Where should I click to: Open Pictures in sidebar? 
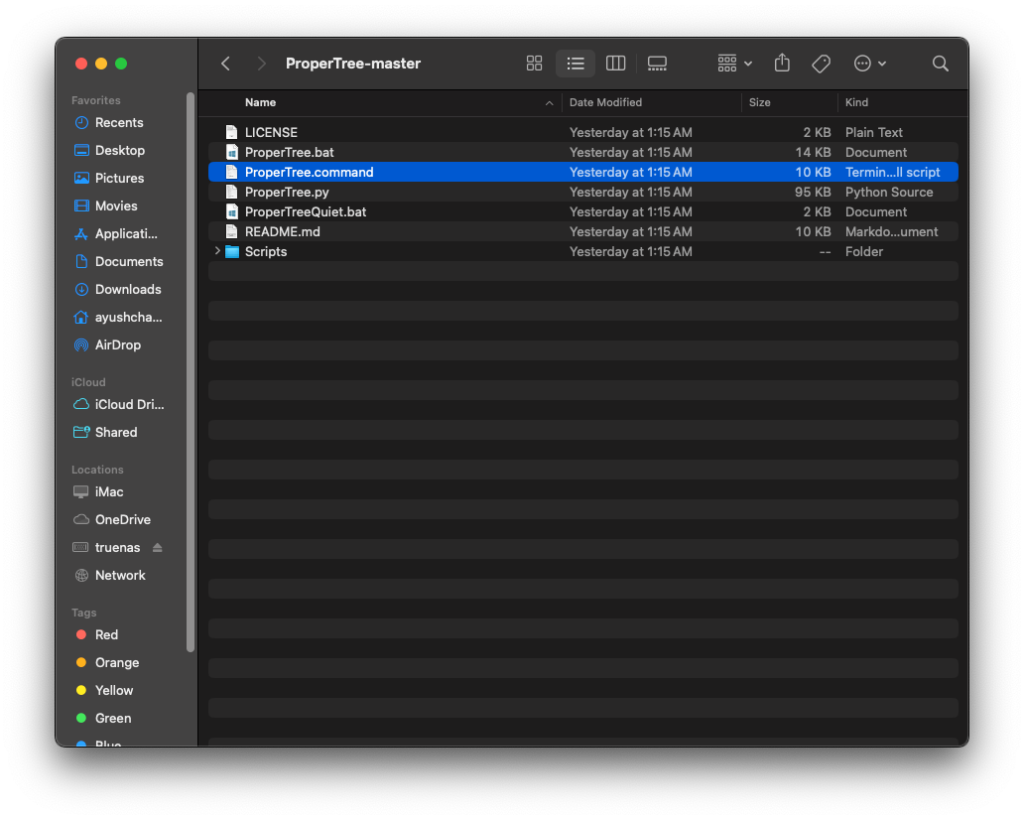coord(118,178)
